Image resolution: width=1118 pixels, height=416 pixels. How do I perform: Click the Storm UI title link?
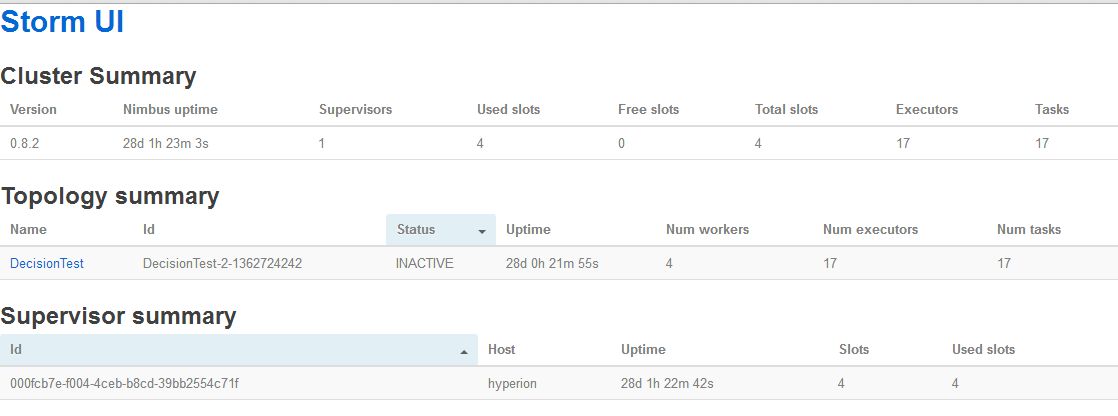pos(62,22)
